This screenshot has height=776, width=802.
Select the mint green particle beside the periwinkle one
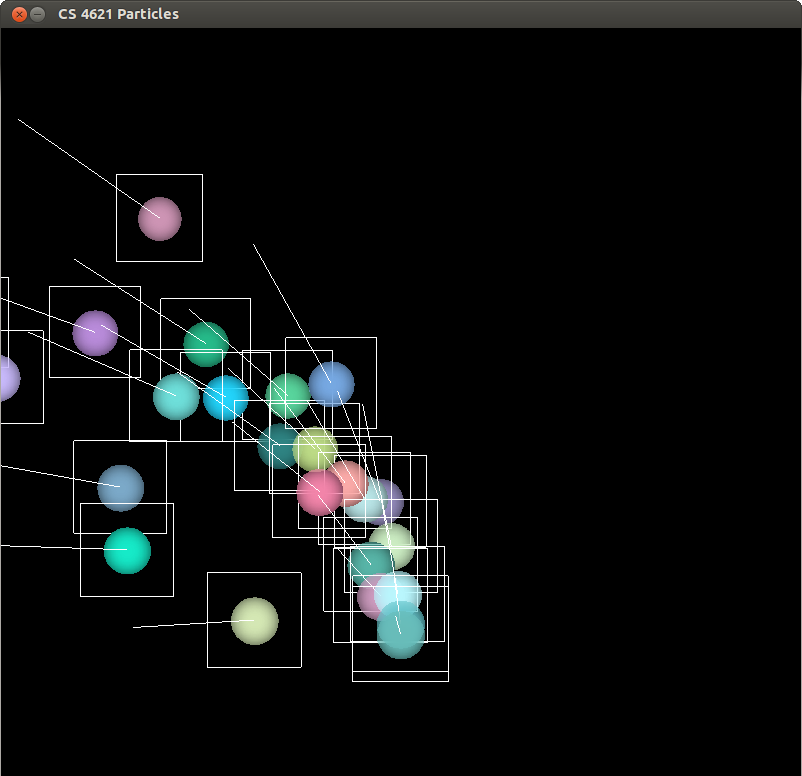click(288, 393)
